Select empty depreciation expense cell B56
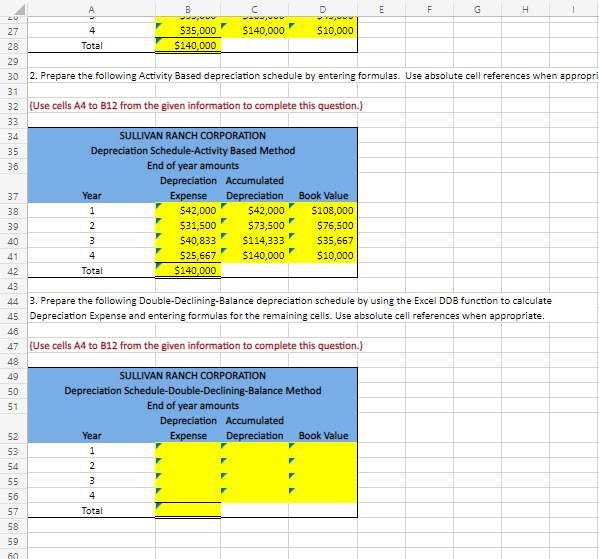Screen dimensions: 599x559 (188, 496)
